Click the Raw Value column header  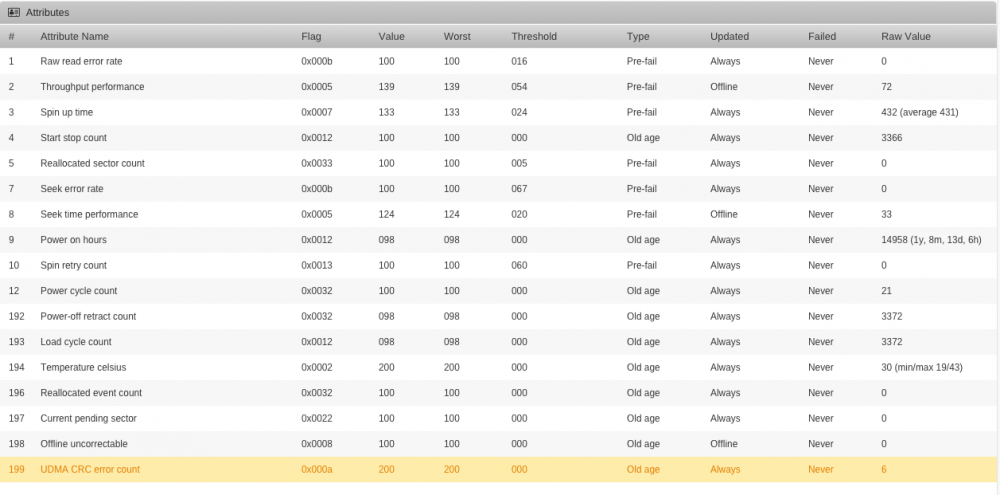coord(906,36)
